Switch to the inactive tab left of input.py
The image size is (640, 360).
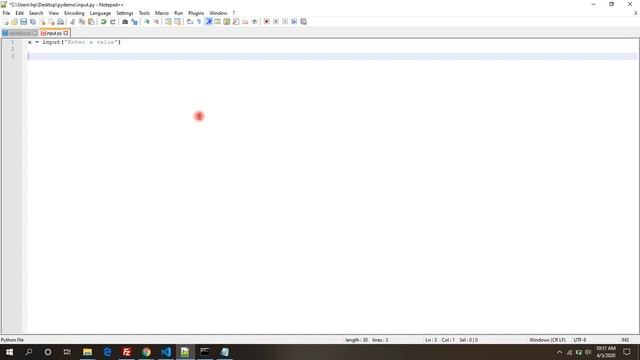pyautogui.click(x=20, y=33)
